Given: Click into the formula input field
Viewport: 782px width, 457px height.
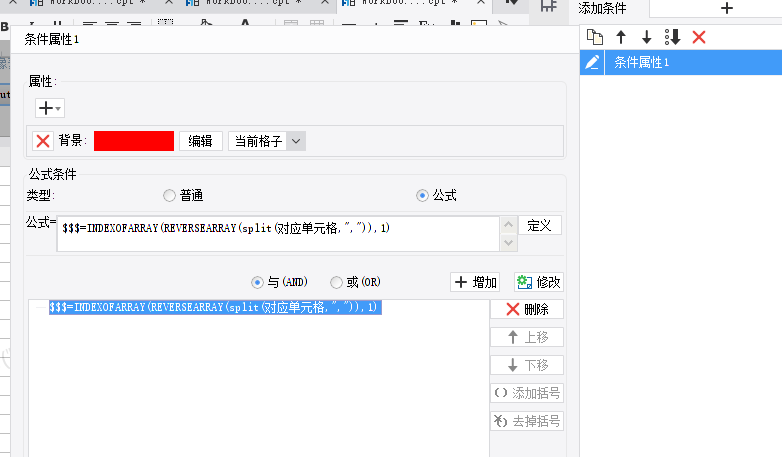Looking at the screenshot, I should pyautogui.click(x=278, y=233).
